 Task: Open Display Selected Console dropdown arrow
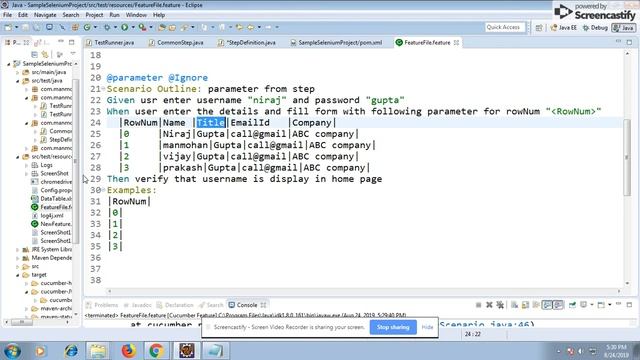click(592, 305)
